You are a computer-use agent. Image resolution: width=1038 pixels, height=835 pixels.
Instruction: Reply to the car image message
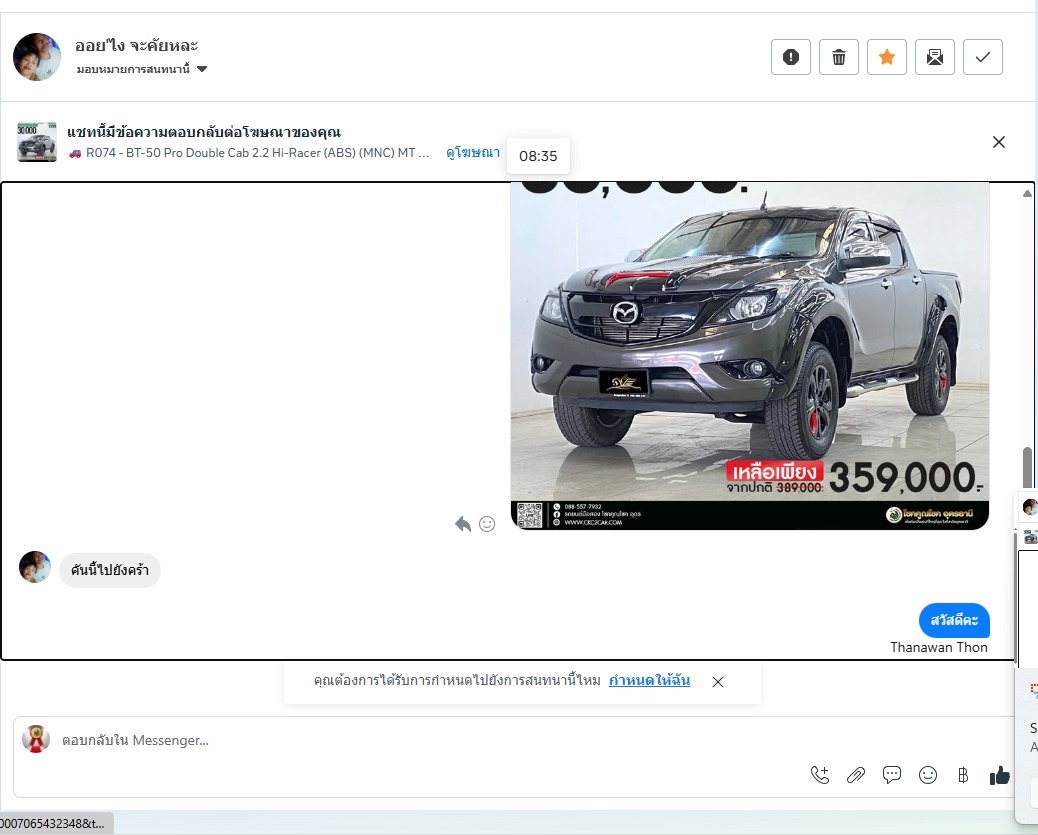tap(463, 524)
